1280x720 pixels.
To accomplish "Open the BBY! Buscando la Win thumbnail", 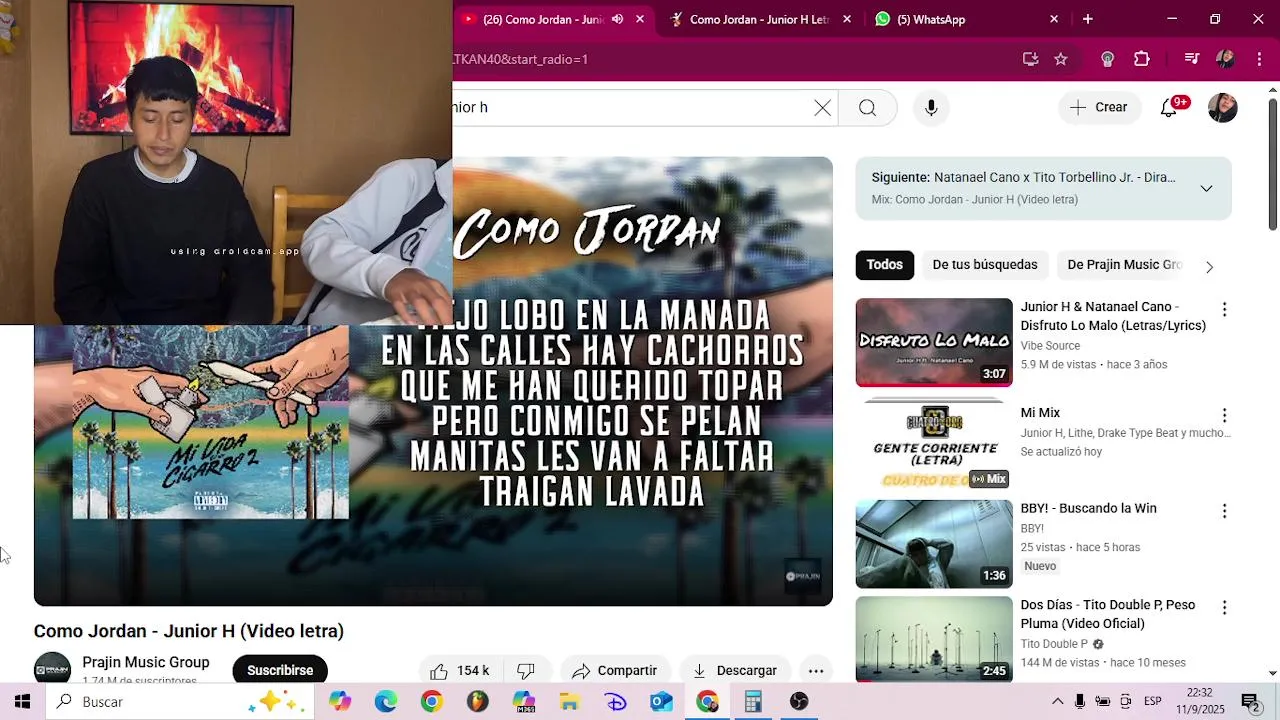I will [934, 544].
